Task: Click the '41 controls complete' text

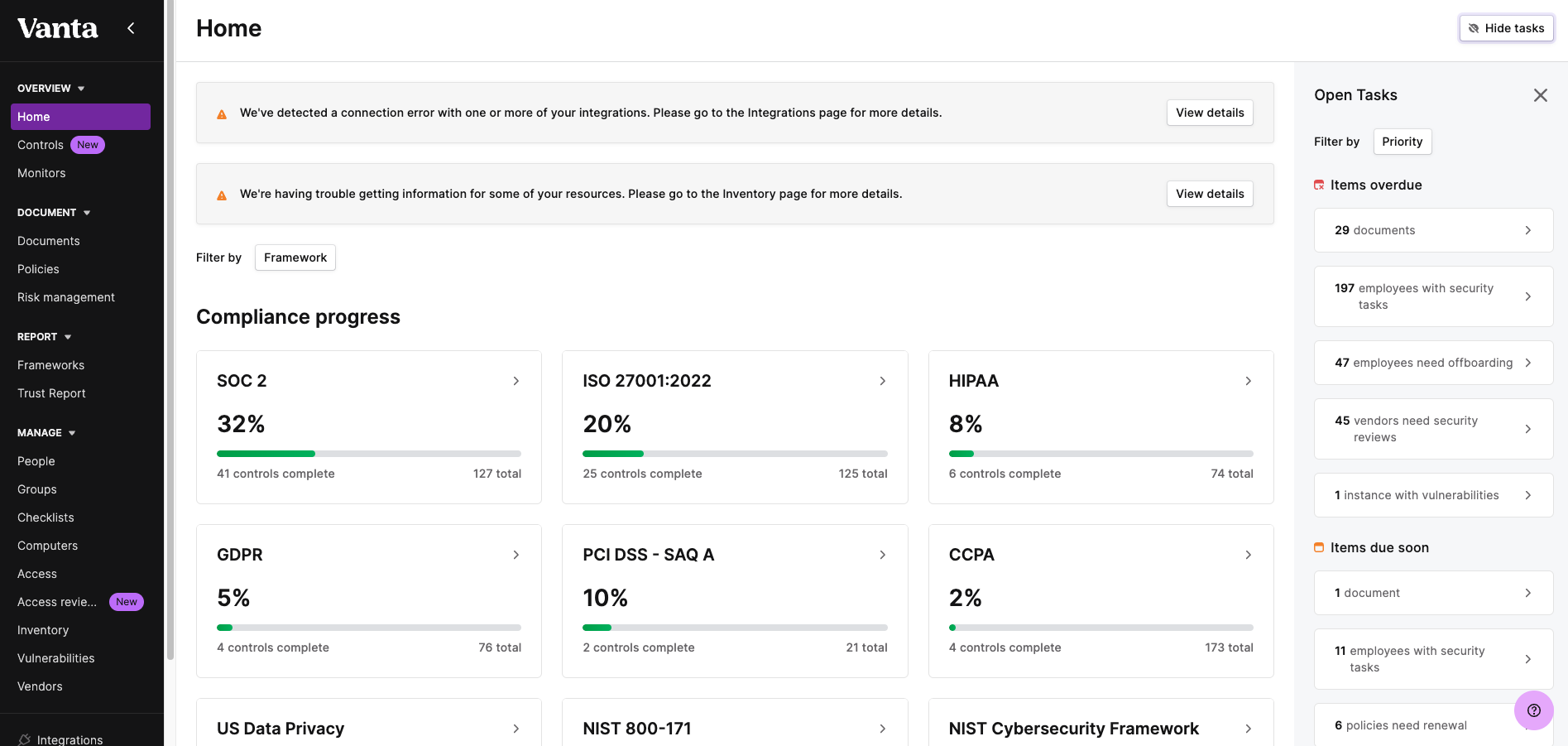Action: [x=276, y=474]
